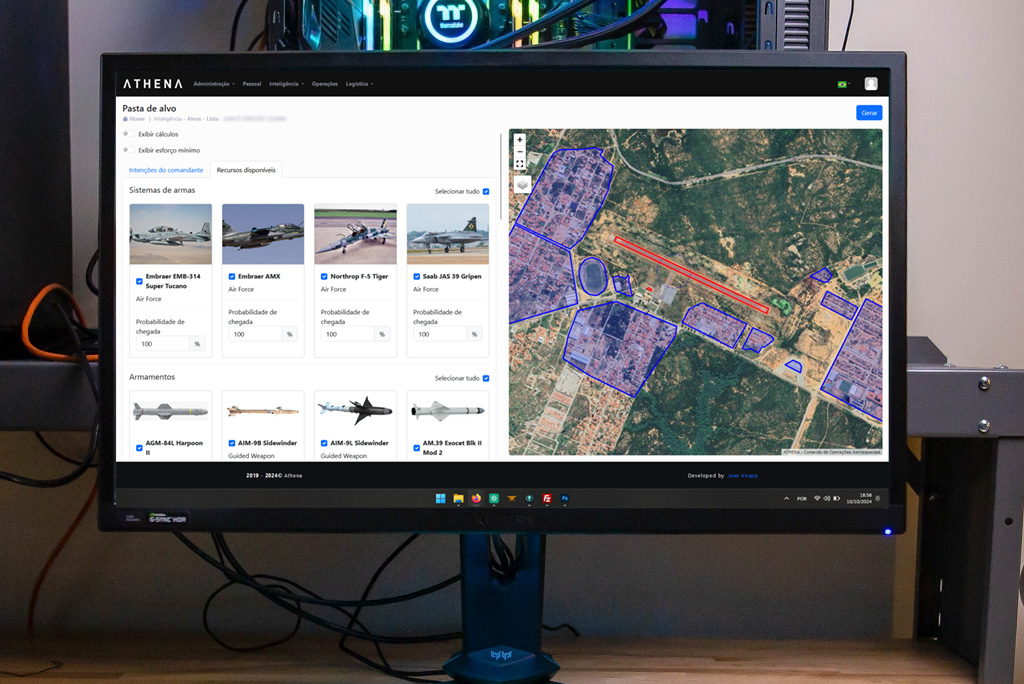
Task: Click the Saab JAS 39 Gripen thumbnail
Action: pyautogui.click(x=448, y=234)
